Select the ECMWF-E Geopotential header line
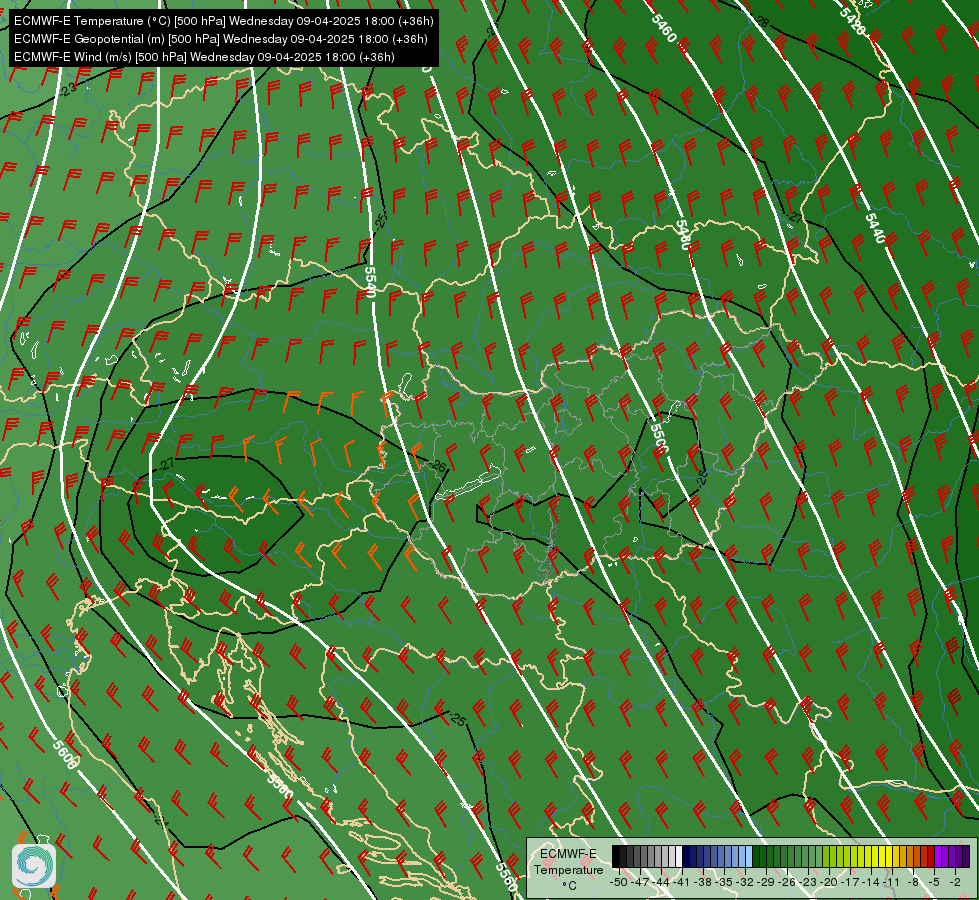The image size is (979, 900). (220, 39)
